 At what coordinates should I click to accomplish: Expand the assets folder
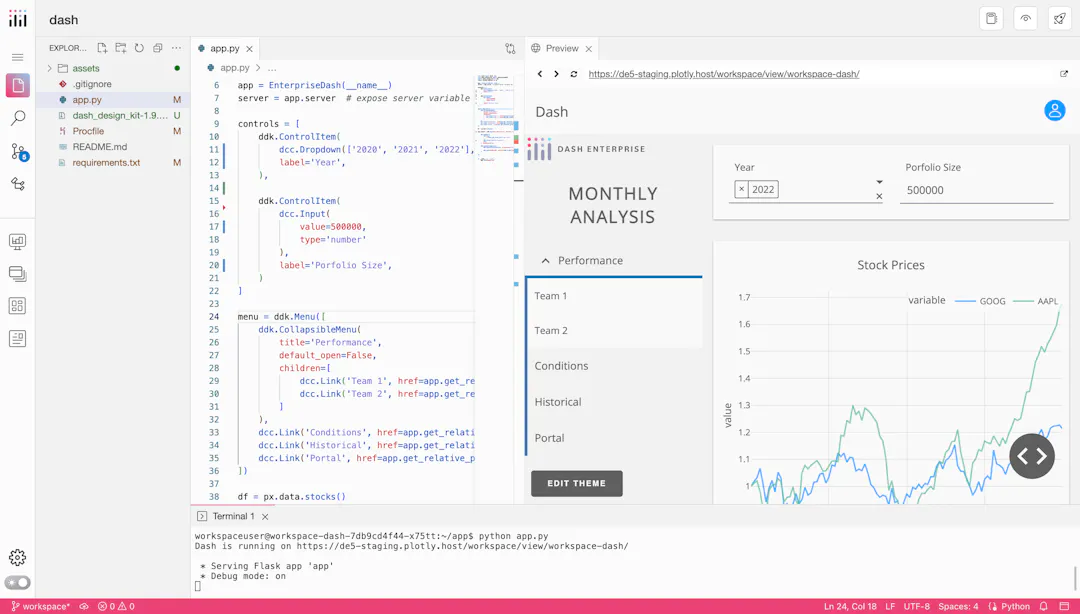50,68
